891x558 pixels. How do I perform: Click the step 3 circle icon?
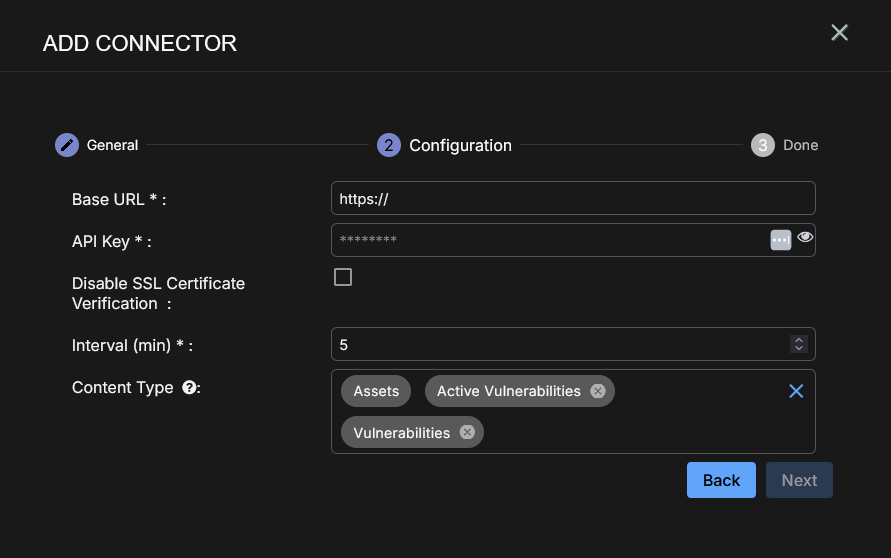763,145
